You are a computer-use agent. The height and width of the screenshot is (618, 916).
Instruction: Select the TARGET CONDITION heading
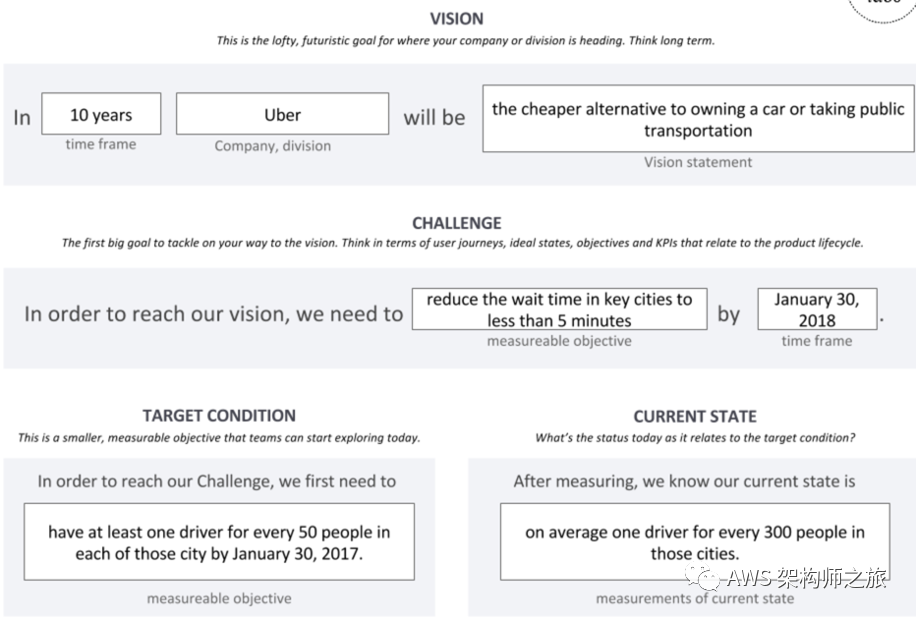pos(219,416)
